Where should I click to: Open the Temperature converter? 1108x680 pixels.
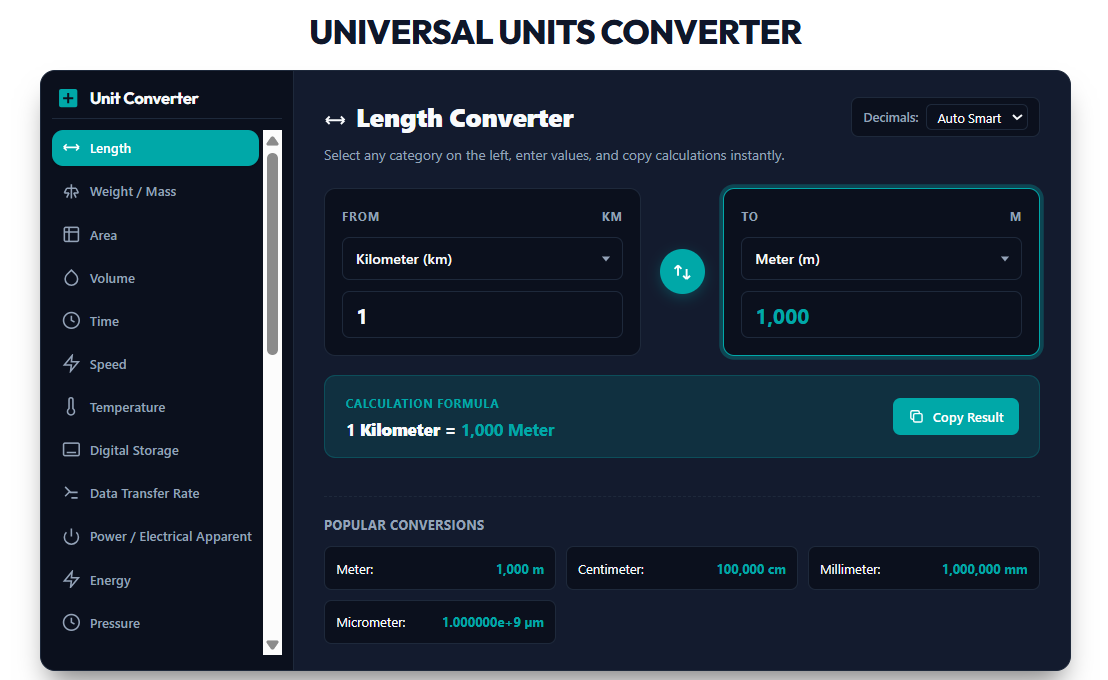(155, 407)
